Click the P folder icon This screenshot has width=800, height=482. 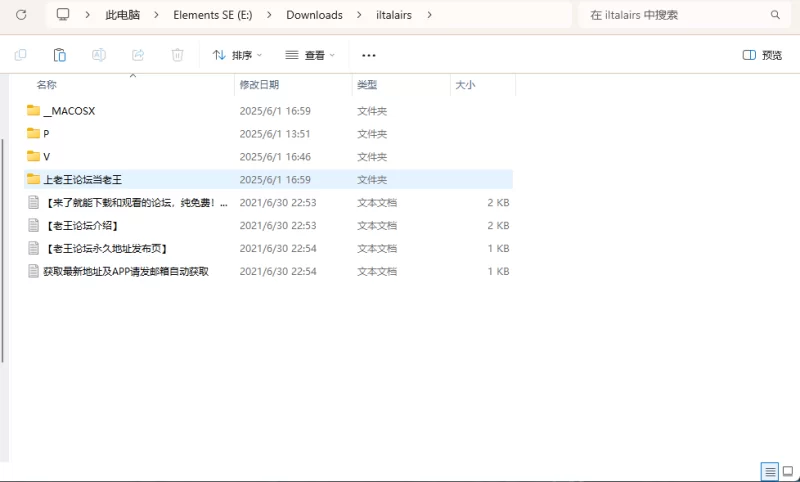(x=34, y=133)
